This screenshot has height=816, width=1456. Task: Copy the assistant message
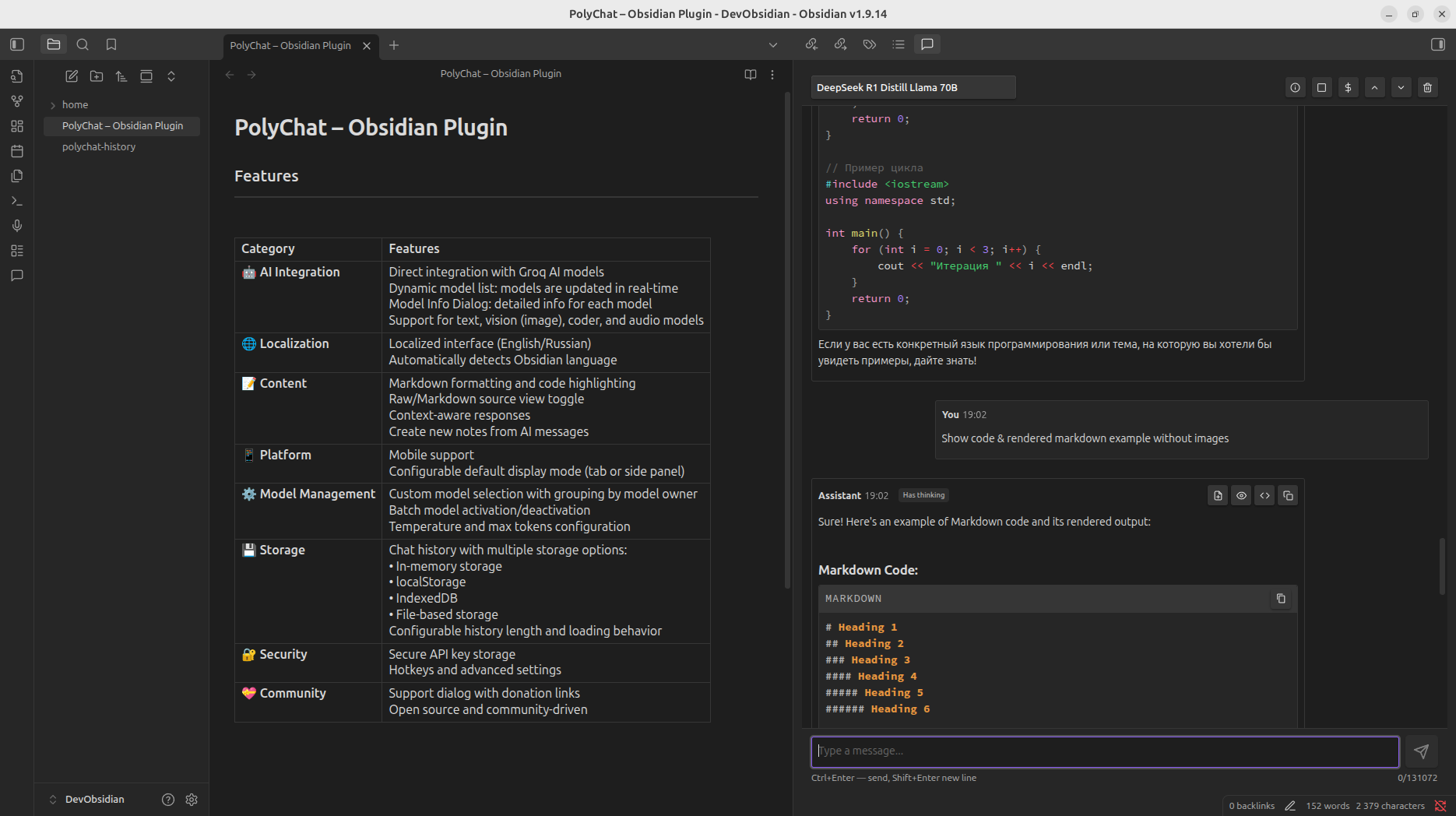tap(1289, 496)
